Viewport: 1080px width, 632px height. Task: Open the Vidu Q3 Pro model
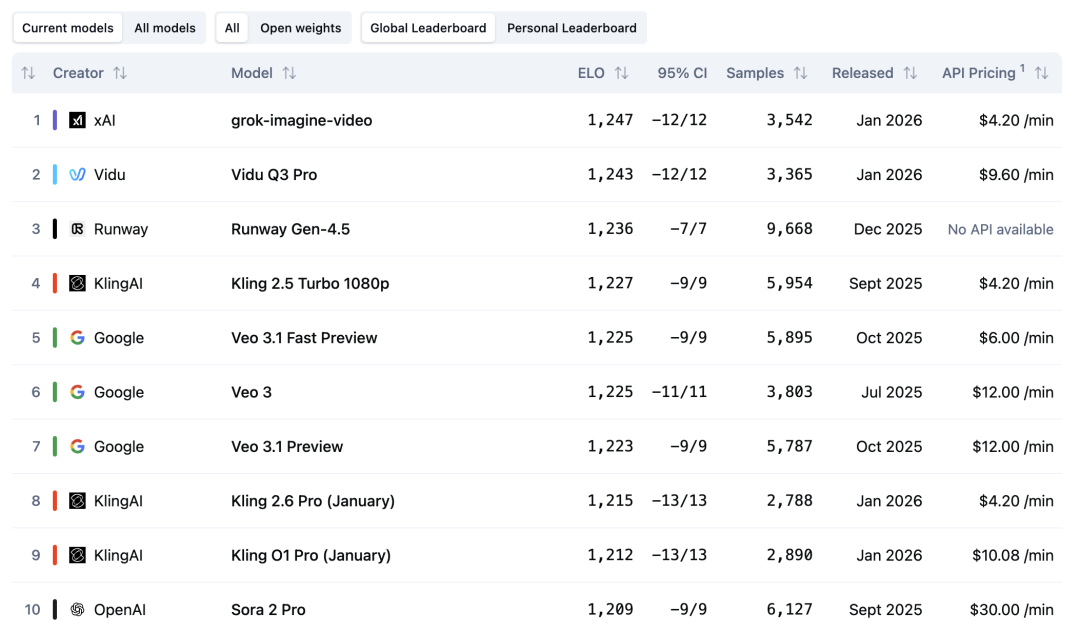coord(274,175)
